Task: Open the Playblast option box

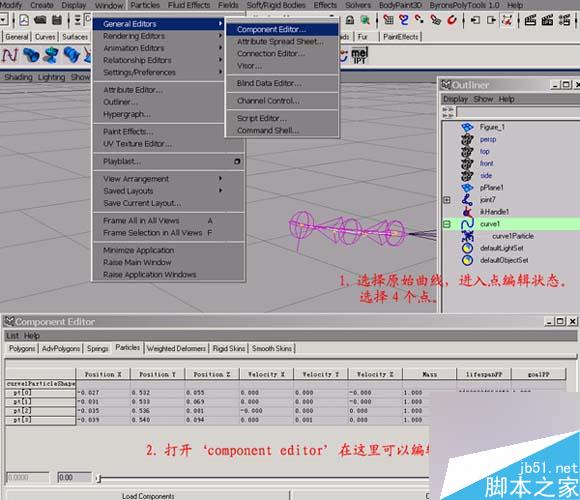Action: pos(237,162)
